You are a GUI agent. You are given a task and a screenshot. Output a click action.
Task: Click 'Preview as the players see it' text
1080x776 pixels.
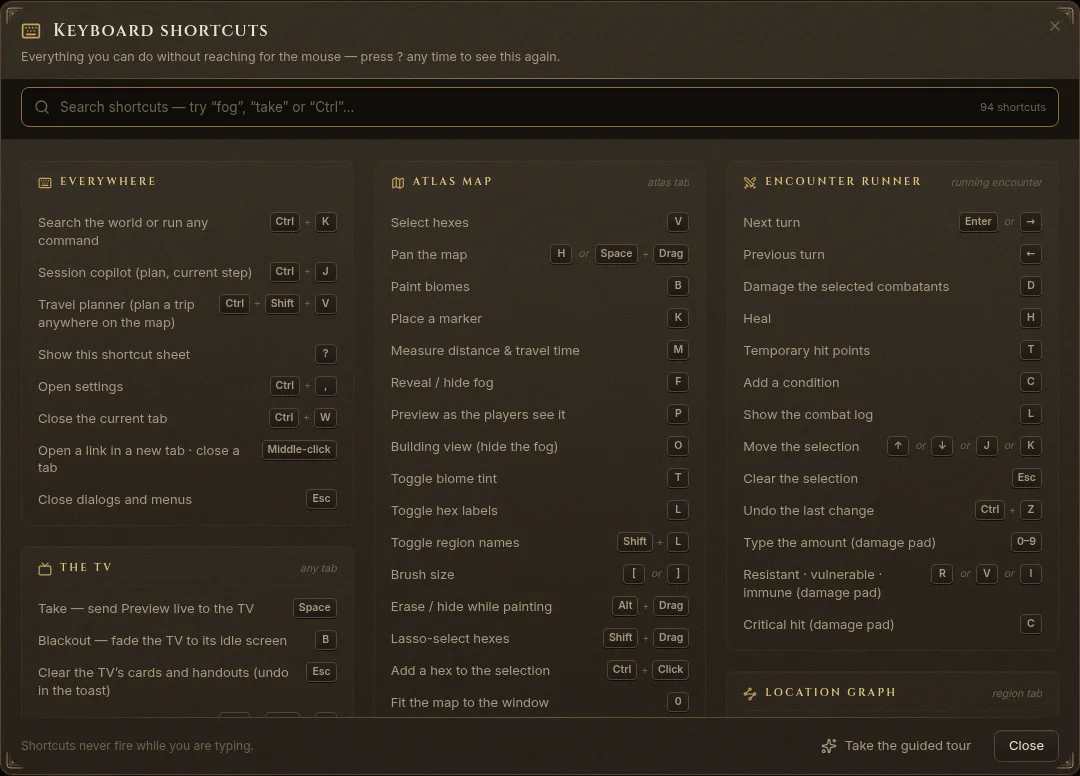point(477,415)
